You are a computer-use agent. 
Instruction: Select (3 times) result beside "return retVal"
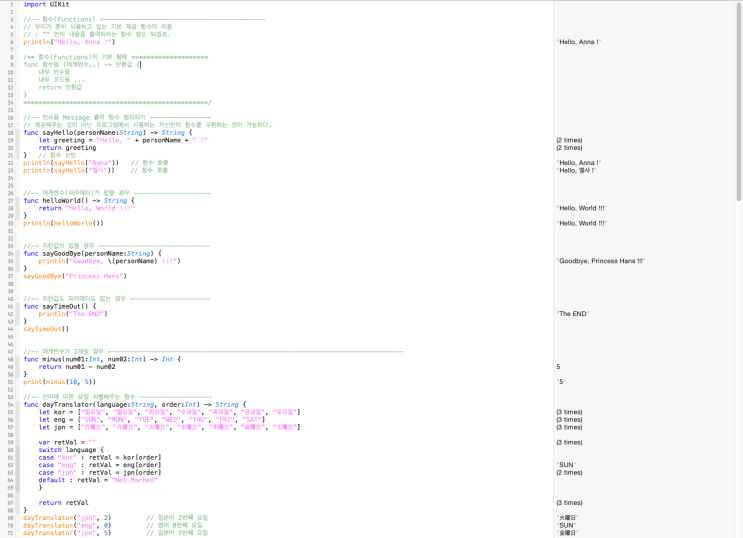[x=570, y=503]
